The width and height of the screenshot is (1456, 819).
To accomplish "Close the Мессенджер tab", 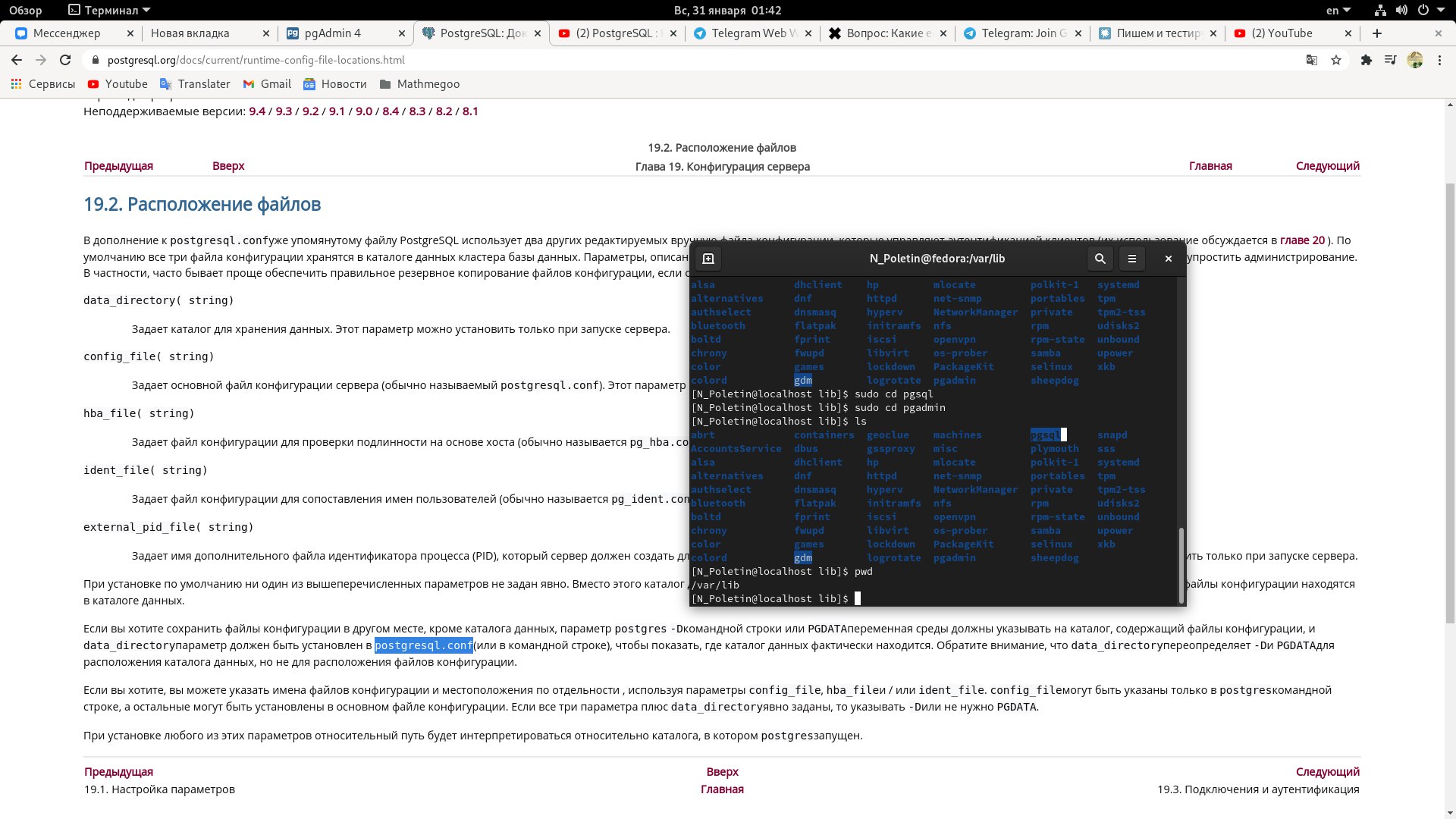I will tap(130, 33).
